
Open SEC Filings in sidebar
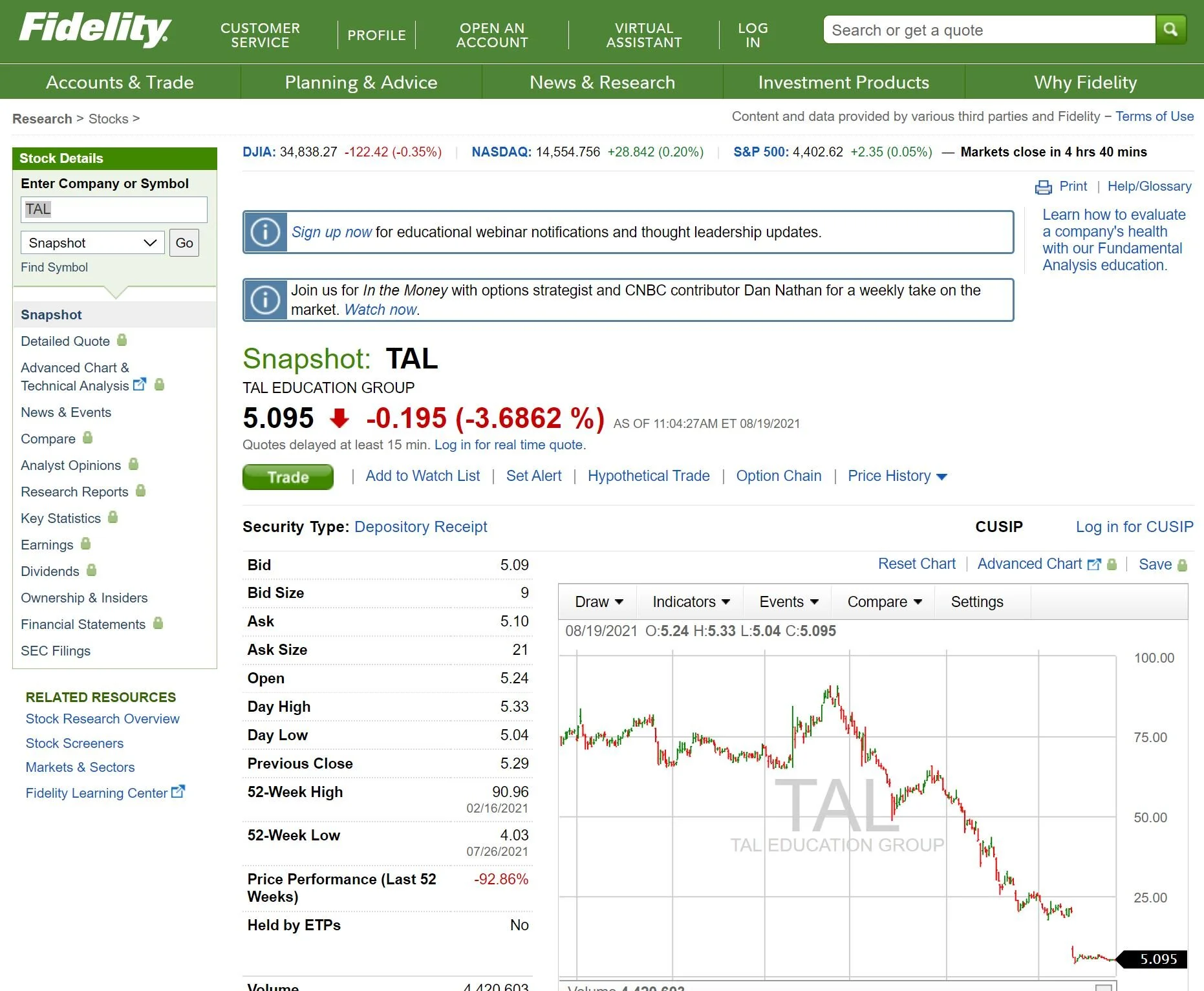point(56,651)
